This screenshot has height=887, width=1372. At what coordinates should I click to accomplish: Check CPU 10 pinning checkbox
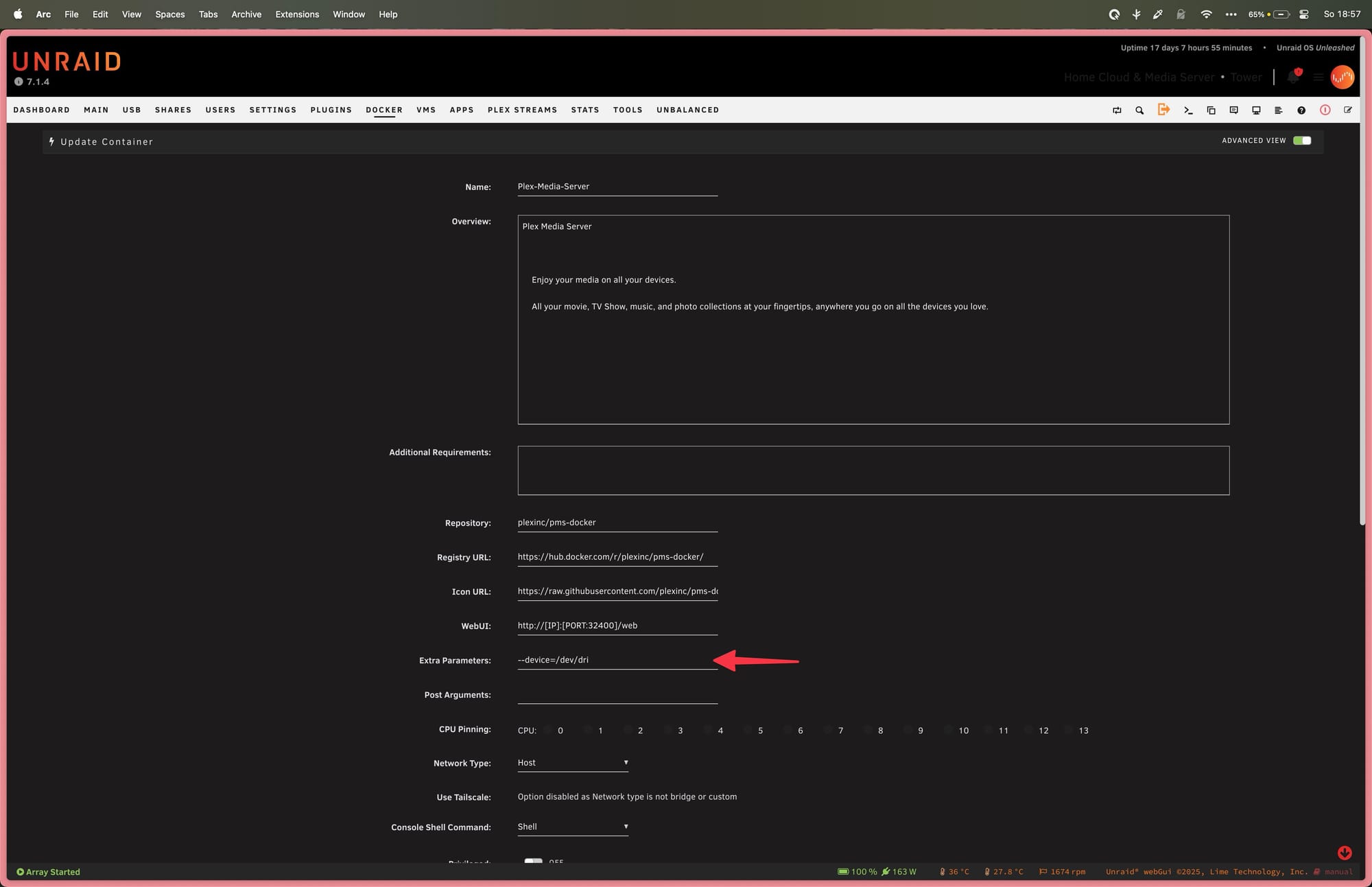pos(949,730)
